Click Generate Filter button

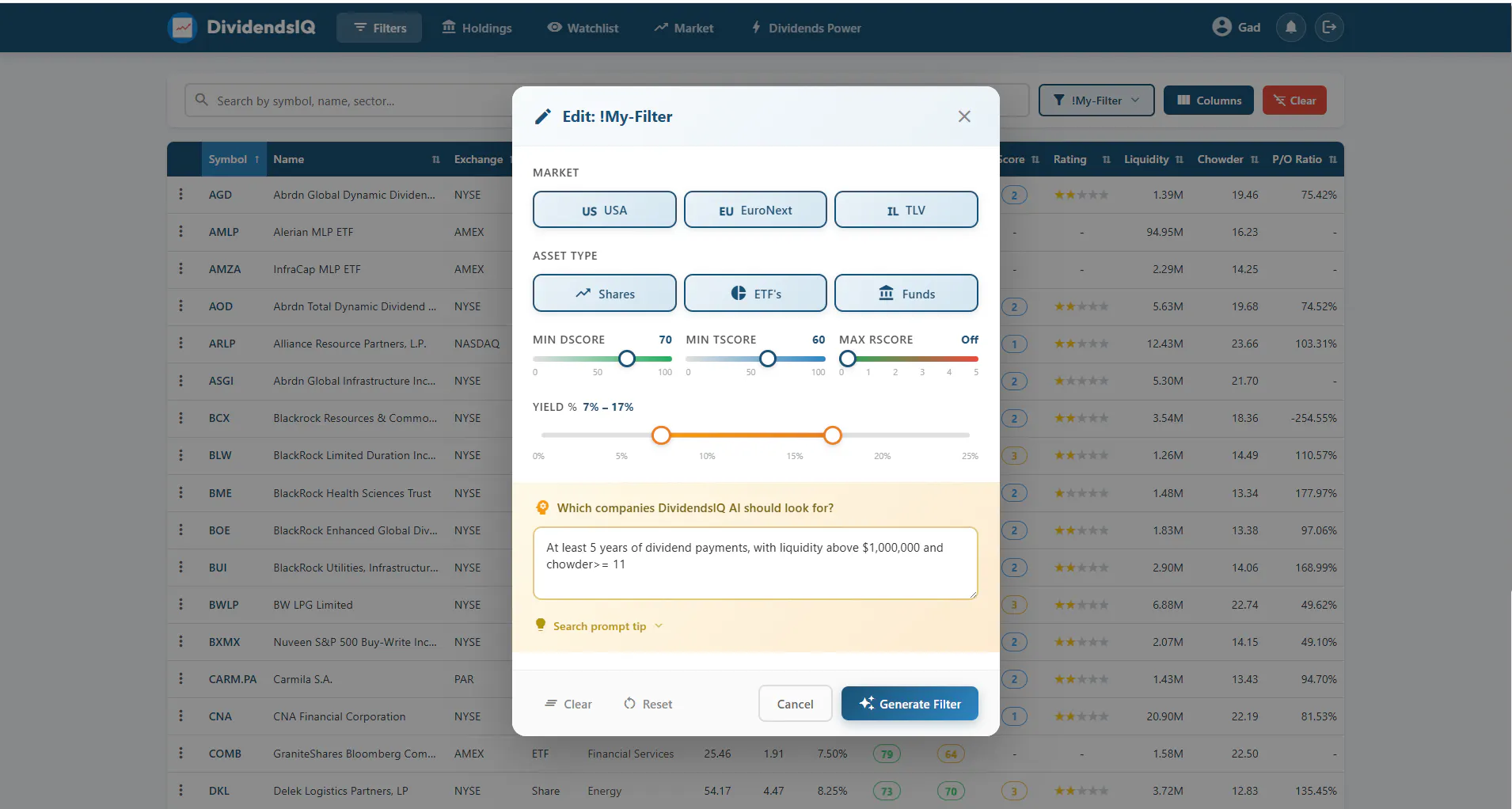910,704
